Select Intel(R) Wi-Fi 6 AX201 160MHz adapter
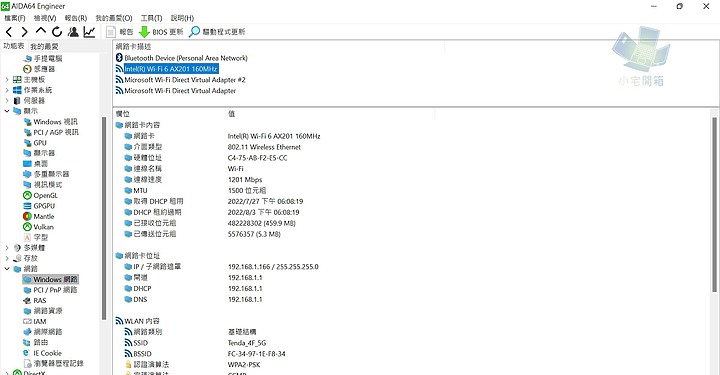 [x=167, y=69]
